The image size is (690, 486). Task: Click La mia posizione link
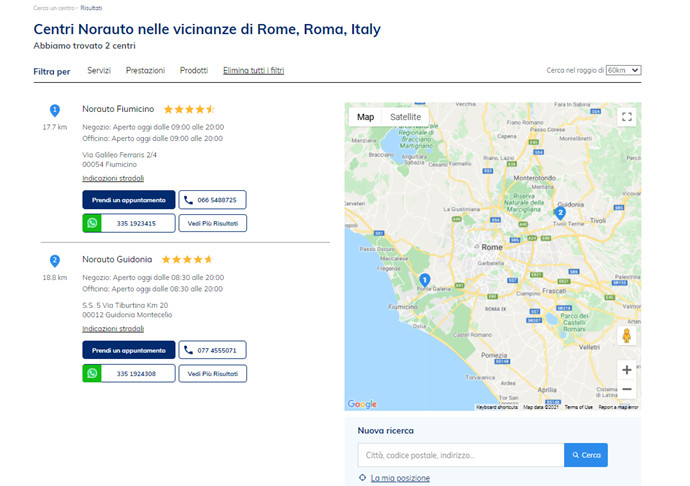tap(400, 478)
